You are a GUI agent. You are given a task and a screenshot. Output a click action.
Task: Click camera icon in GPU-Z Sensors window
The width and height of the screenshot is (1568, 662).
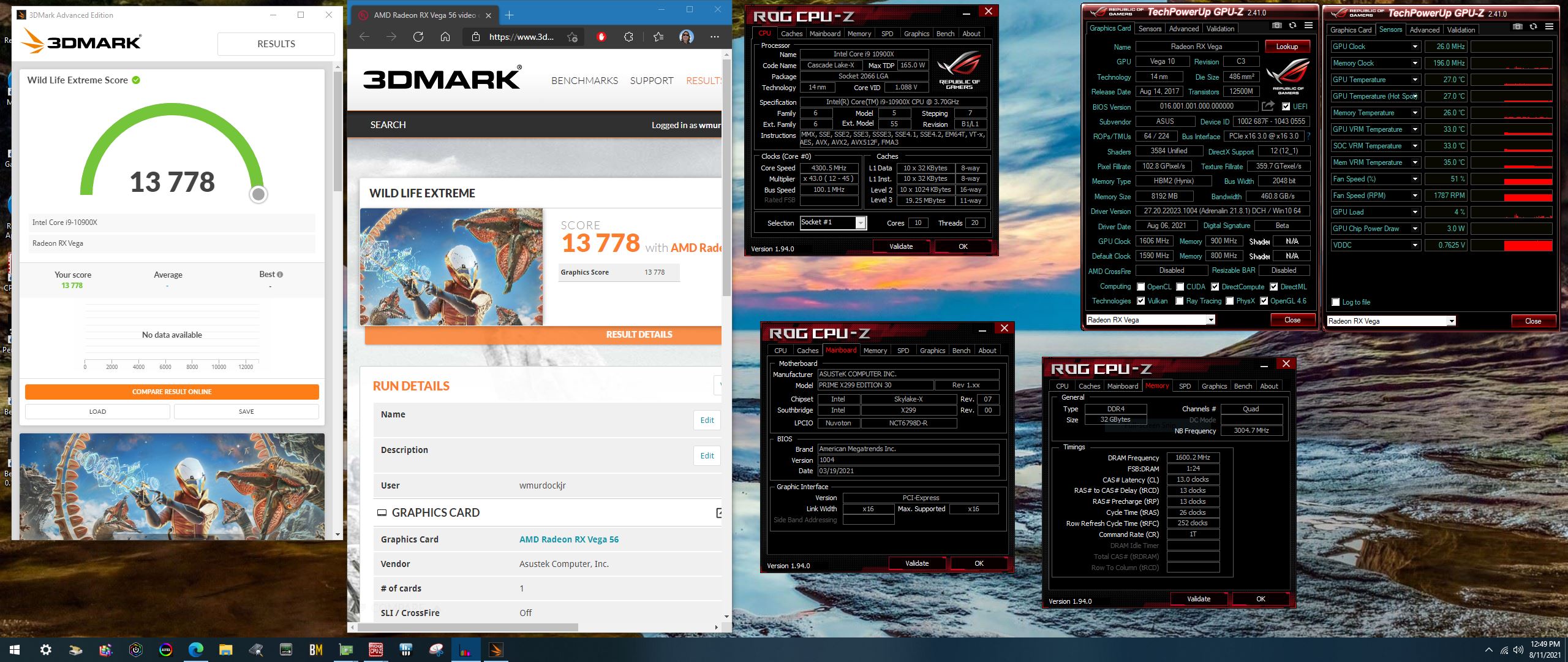pyautogui.click(x=1517, y=26)
